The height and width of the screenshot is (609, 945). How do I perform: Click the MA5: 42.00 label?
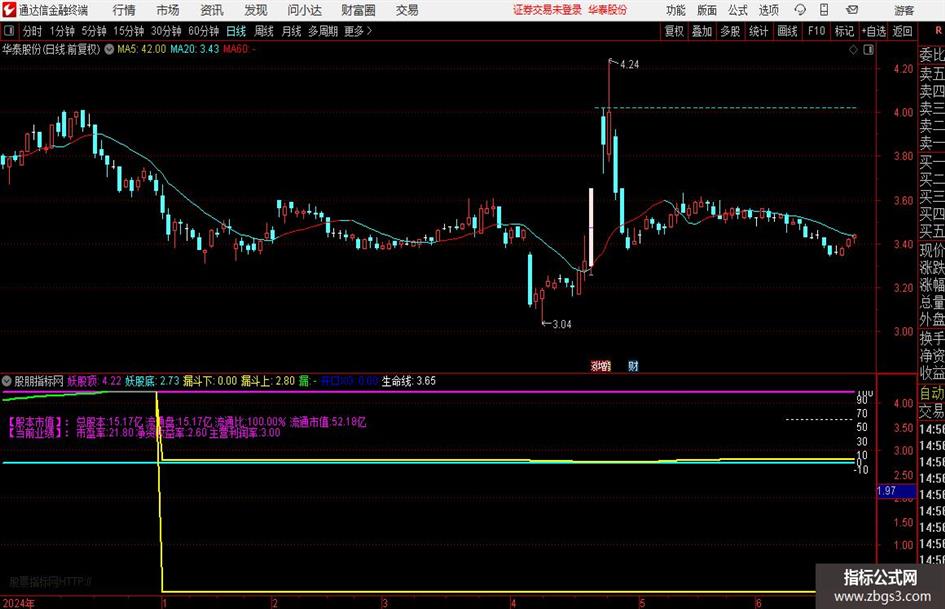point(141,49)
